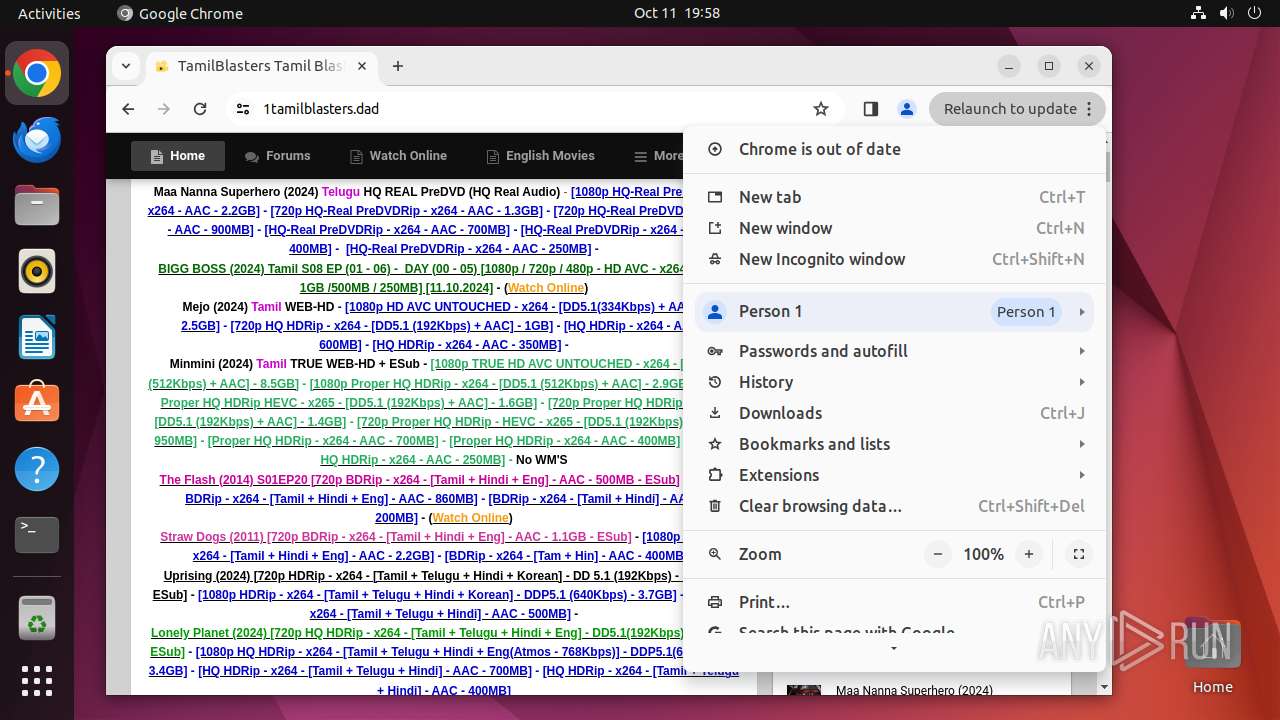
Task: Expand Bookmarks and lists submenu
Action: click(x=894, y=444)
